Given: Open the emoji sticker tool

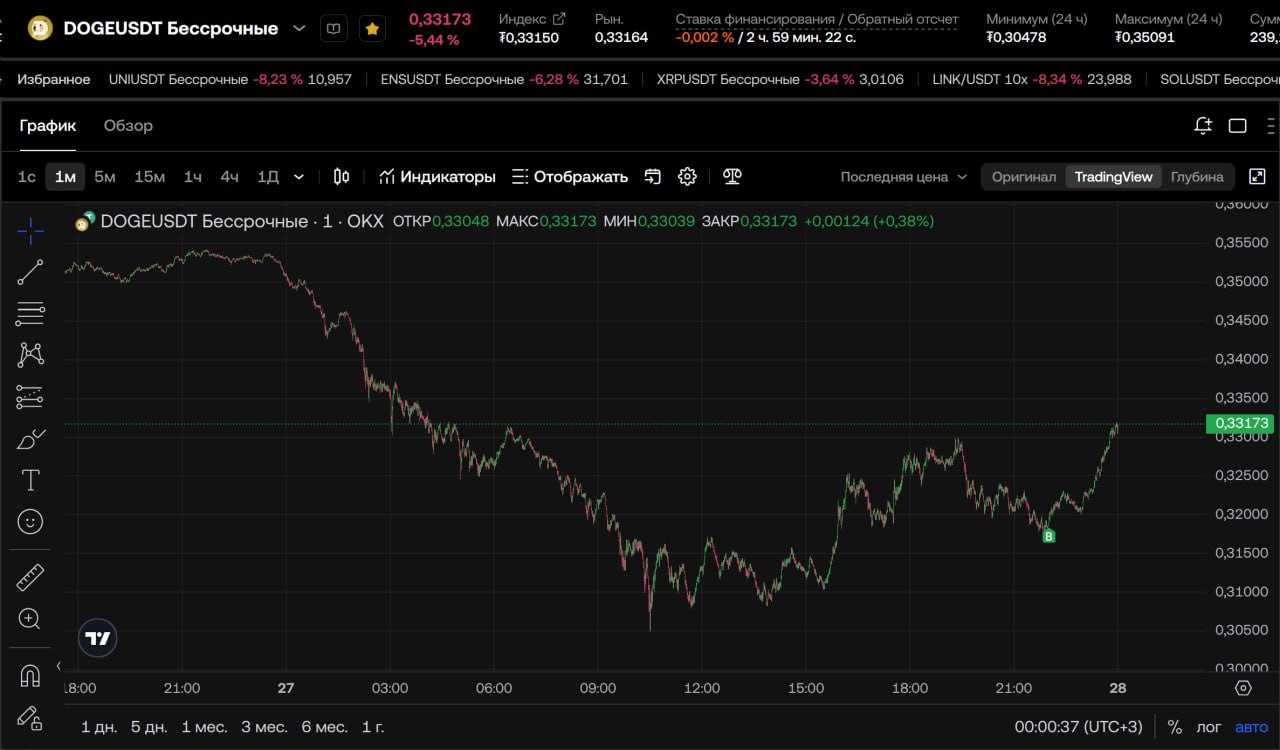Looking at the screenshot, I should (31, 522).
